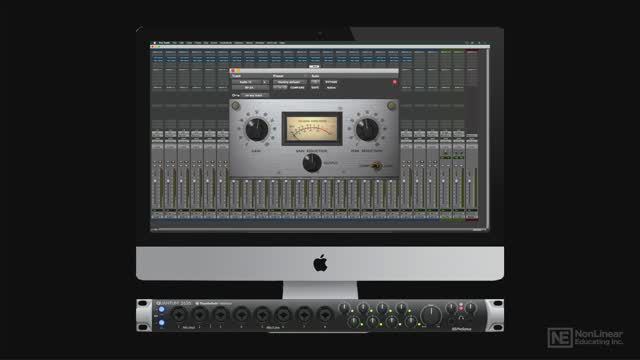The height and width of the screenshot is (360, 640).
Task: Open the File menu
Action: click(174, 43)
